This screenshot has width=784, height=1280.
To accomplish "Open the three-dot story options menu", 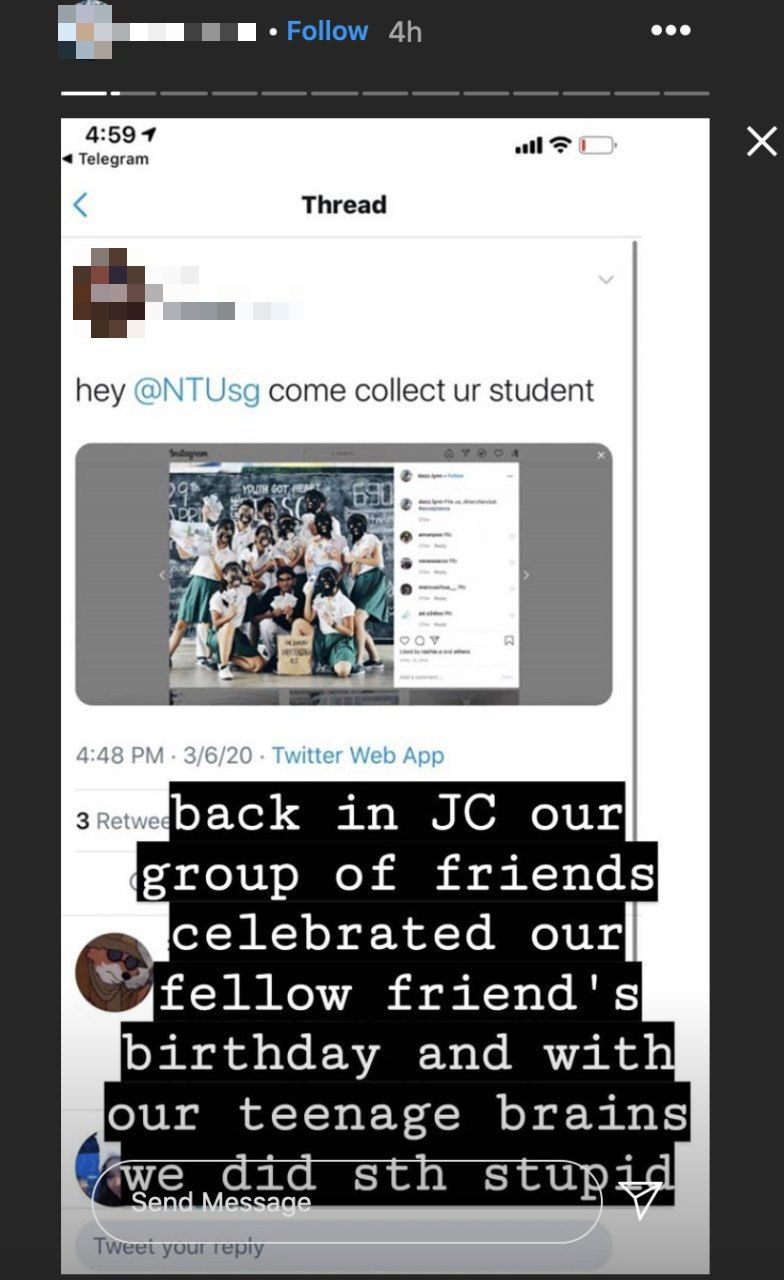I will (x=670, y=30).
